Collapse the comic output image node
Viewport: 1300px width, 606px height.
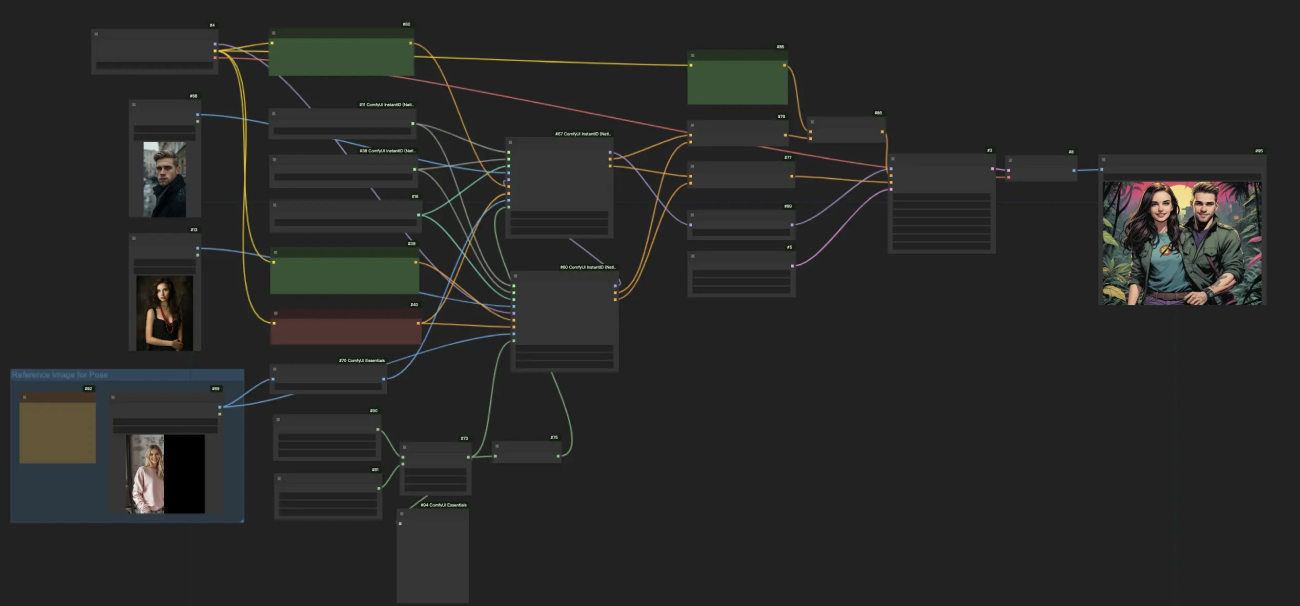tap(1104, 160)
